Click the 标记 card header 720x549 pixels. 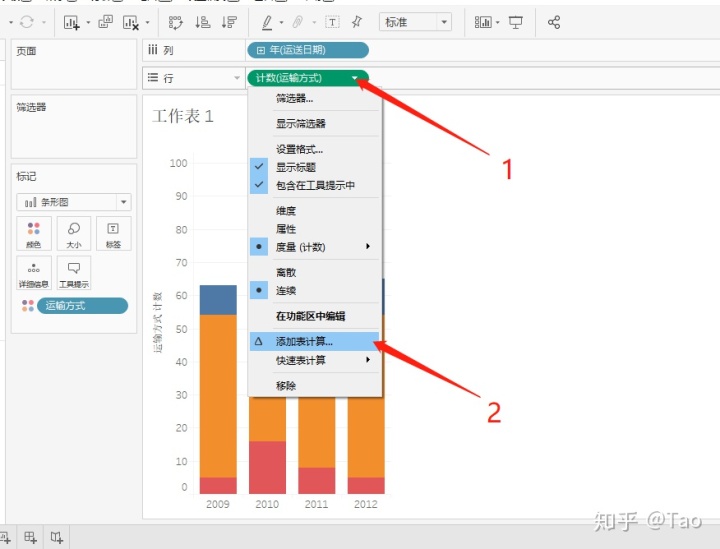tap(26, 176)
